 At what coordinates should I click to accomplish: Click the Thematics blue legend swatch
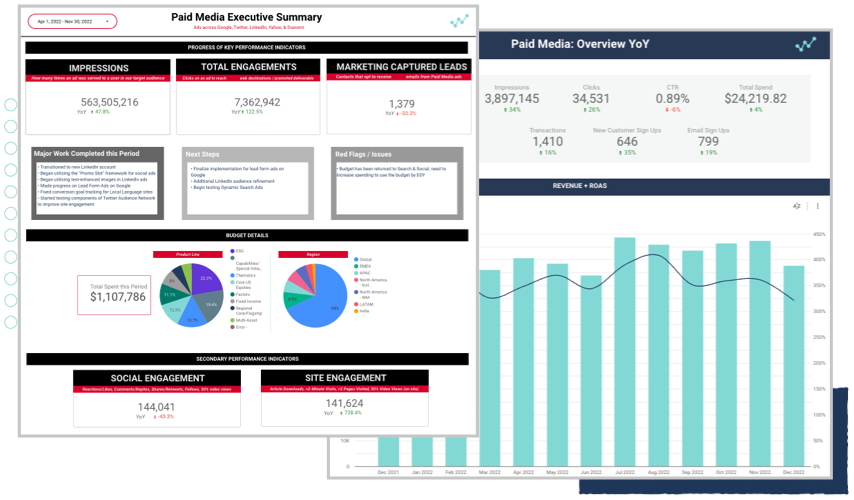tap(233, 276)
